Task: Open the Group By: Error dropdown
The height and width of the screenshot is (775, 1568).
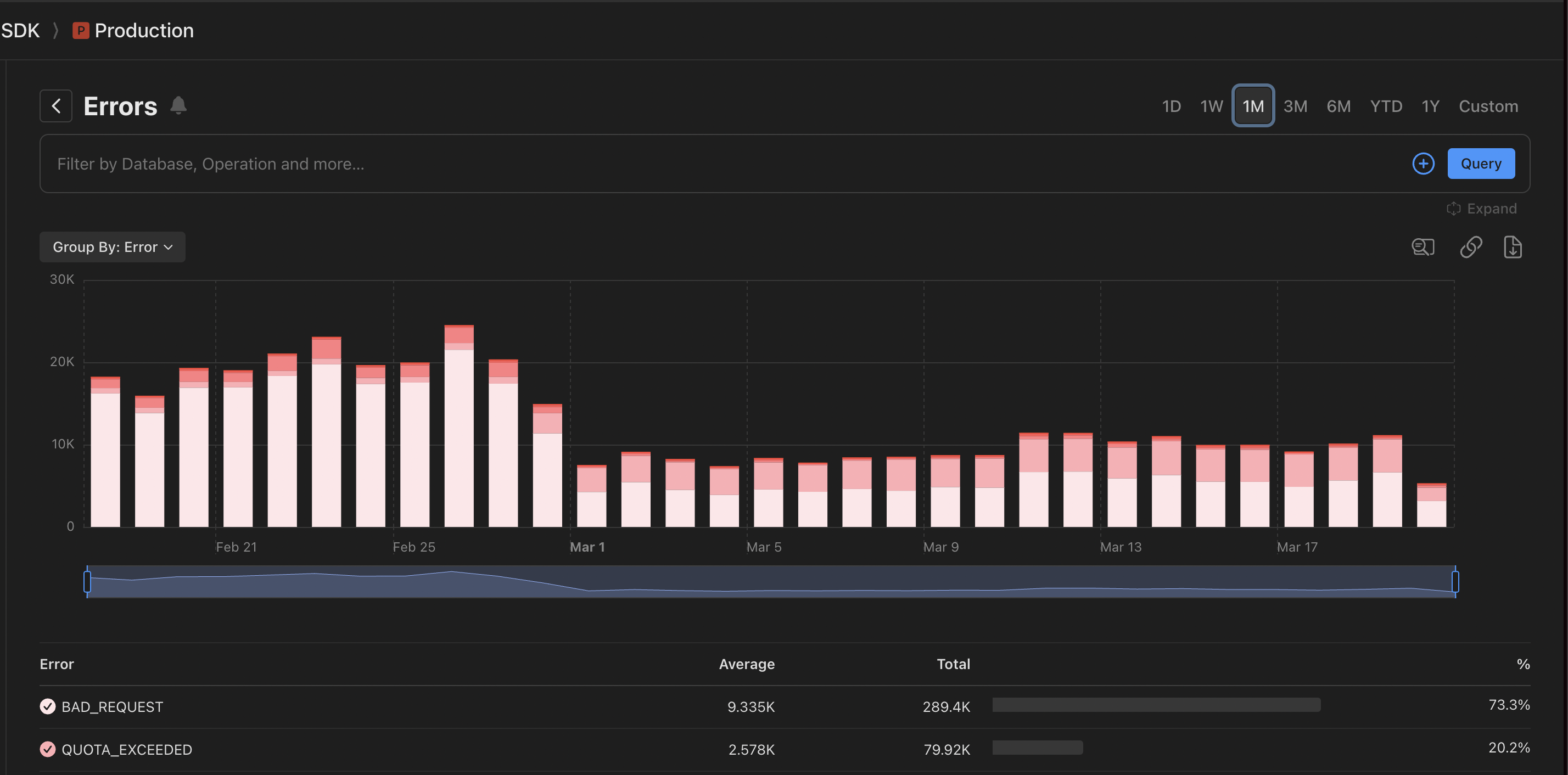Action: [113, 247]
